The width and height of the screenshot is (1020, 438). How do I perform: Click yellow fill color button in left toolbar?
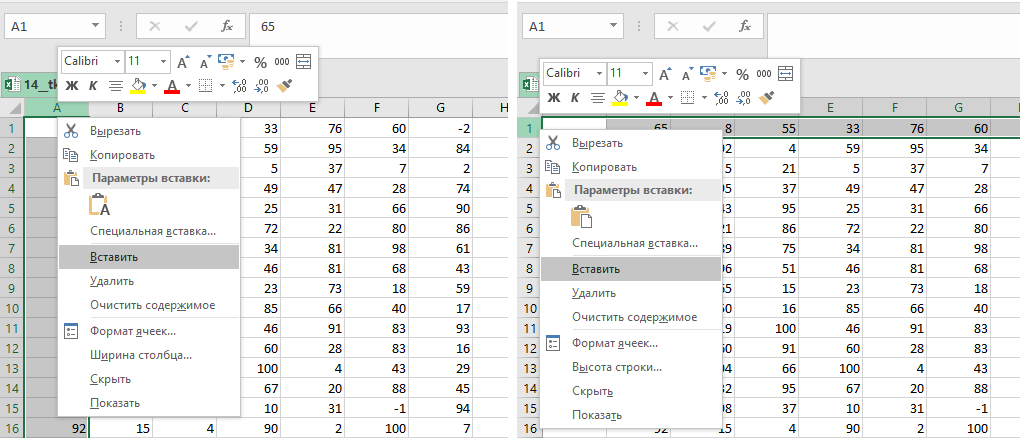pos(138,86)
